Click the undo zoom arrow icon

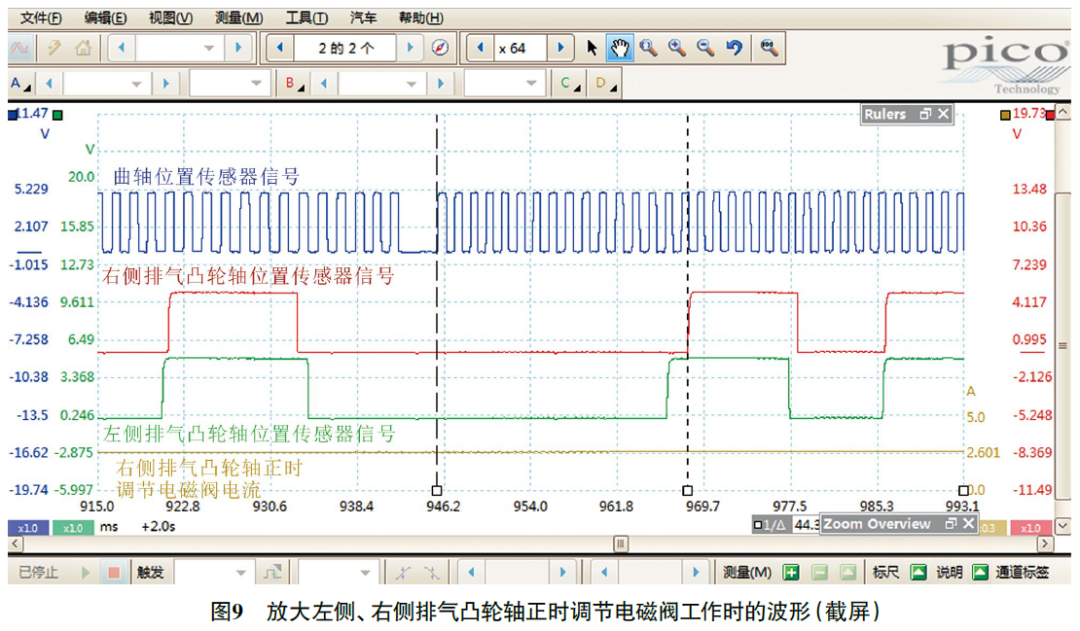click(734, 48)
